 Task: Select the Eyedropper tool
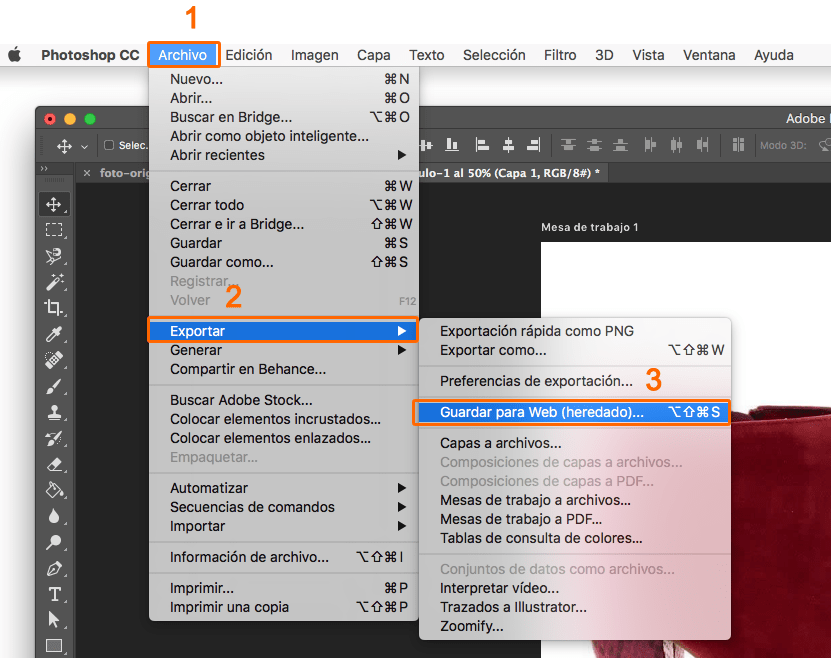[54, 334]
